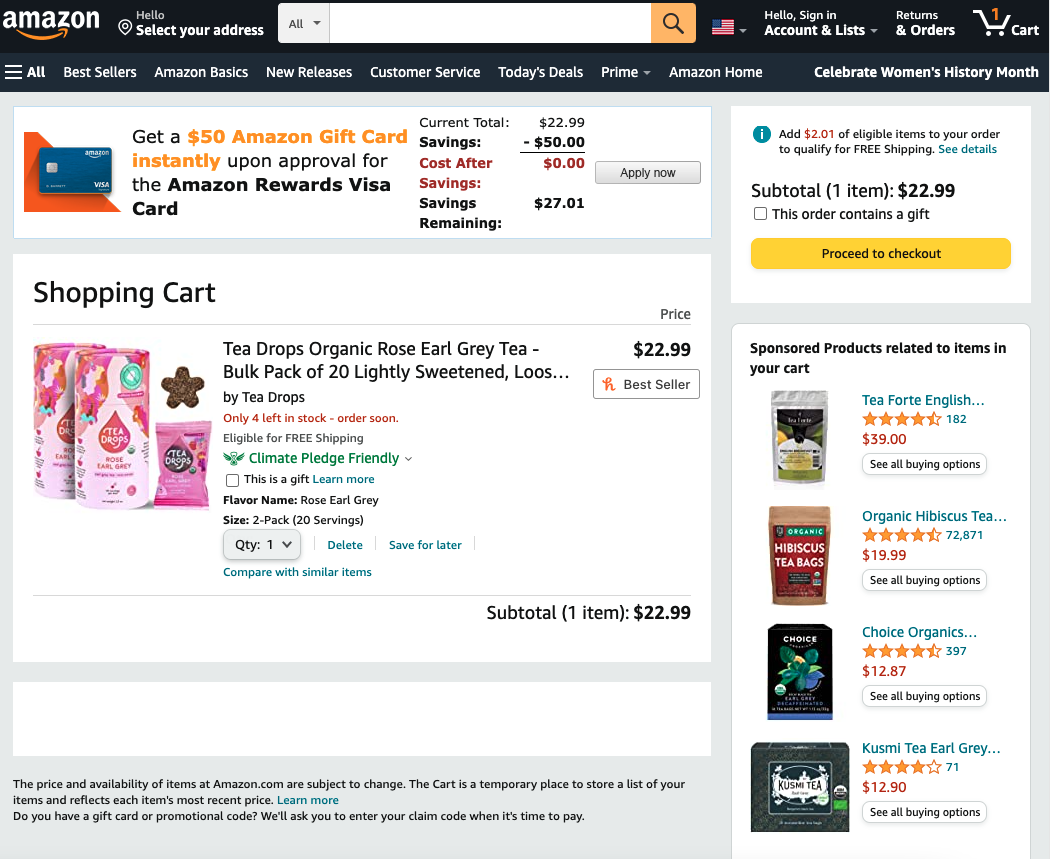The height and width of the screenshot is (859, 1050).
Task: Open the Kusmi Tea box thumbnail
Action: 800,787
